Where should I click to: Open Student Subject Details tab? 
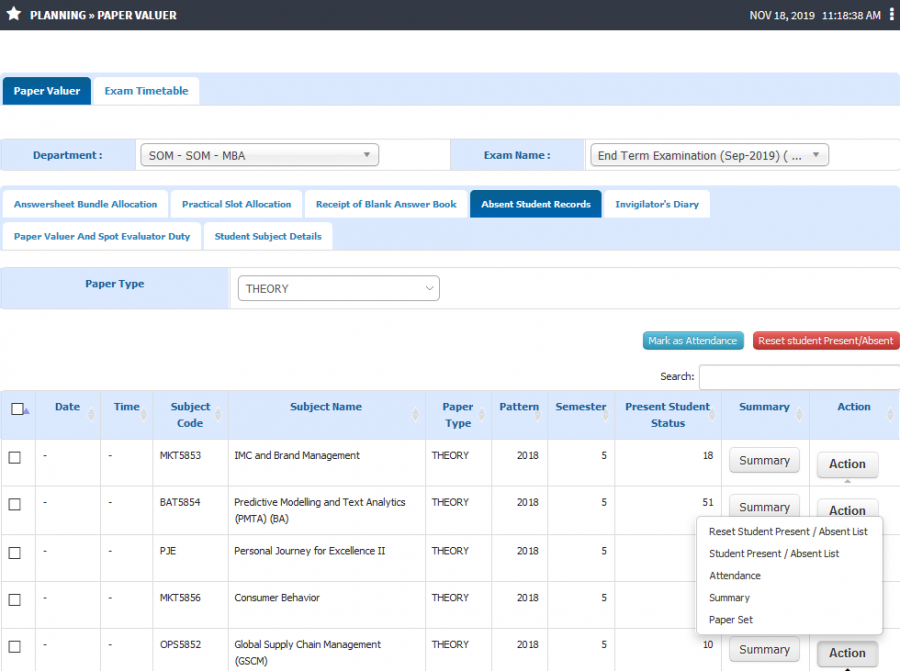(268, 236)
